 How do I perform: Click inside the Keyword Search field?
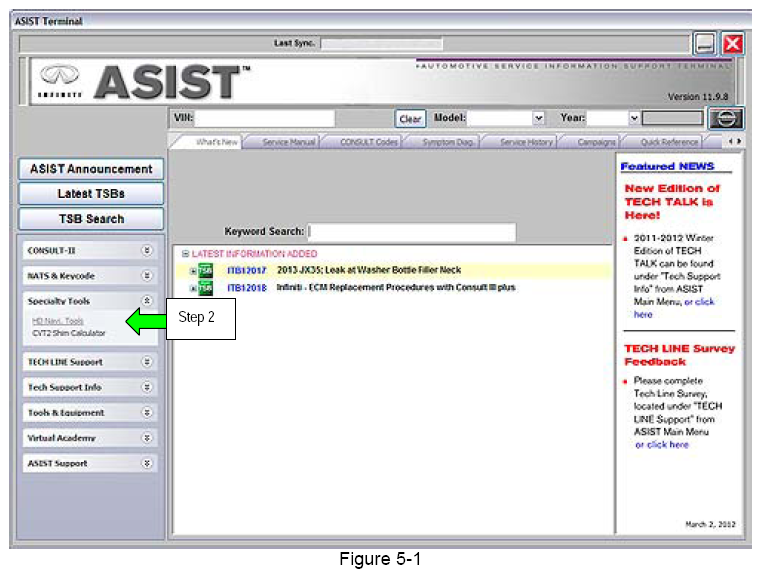coord(412,232)
